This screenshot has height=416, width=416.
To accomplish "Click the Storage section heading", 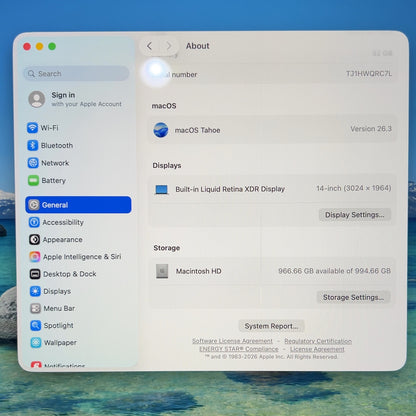I will (167, 248).
